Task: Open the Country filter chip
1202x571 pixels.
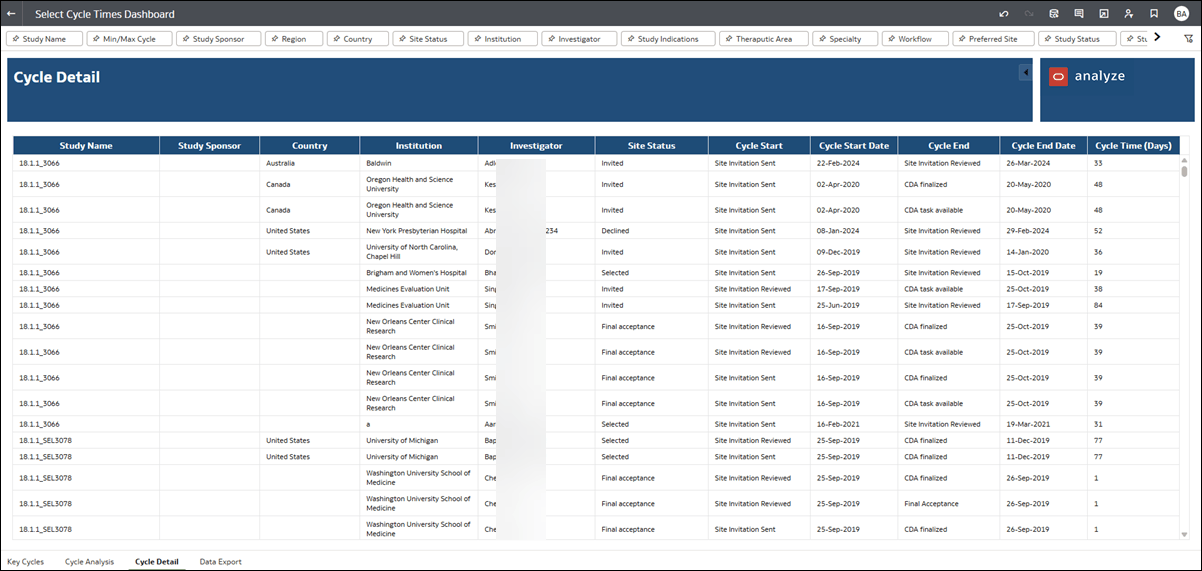Action: point(357,39)
